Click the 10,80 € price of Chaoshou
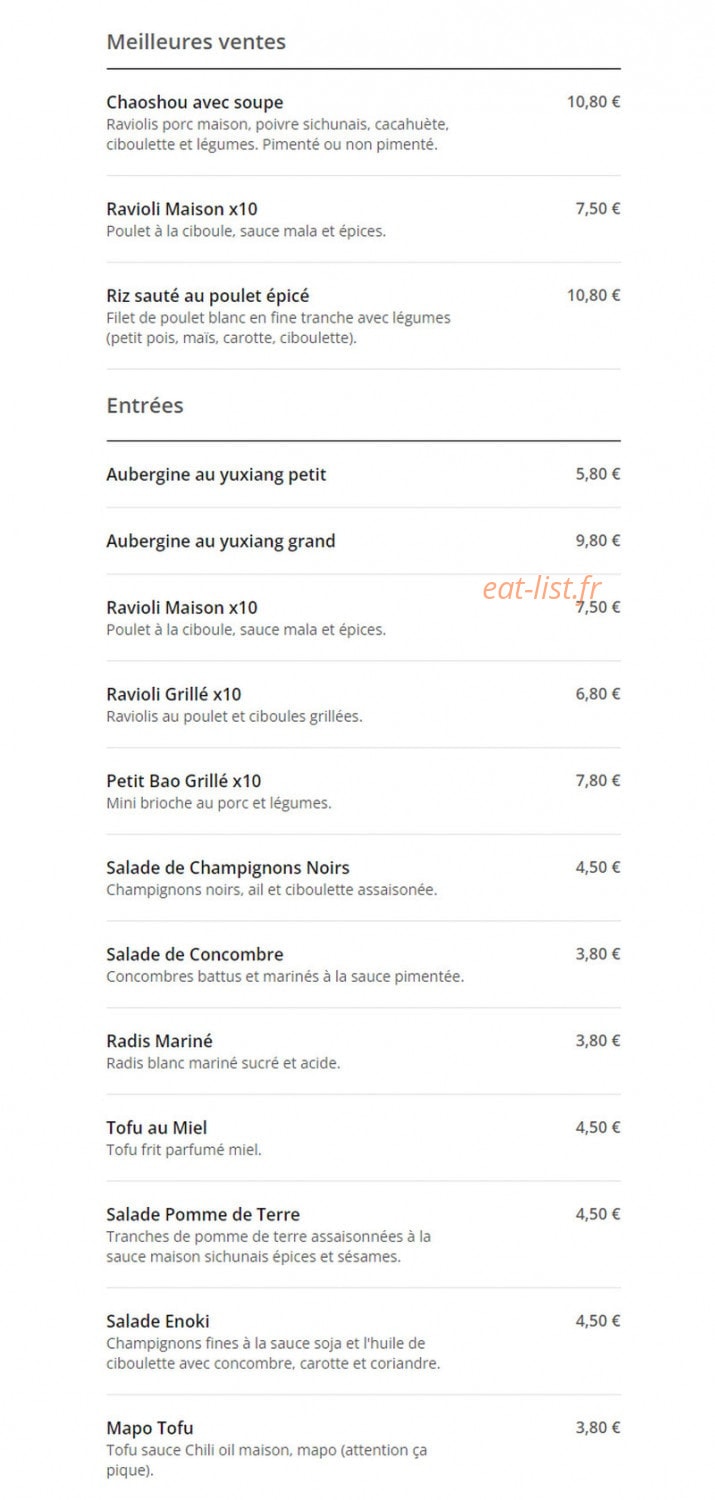715x1500 pixels. pyautogui.click(x=594, y=101)
